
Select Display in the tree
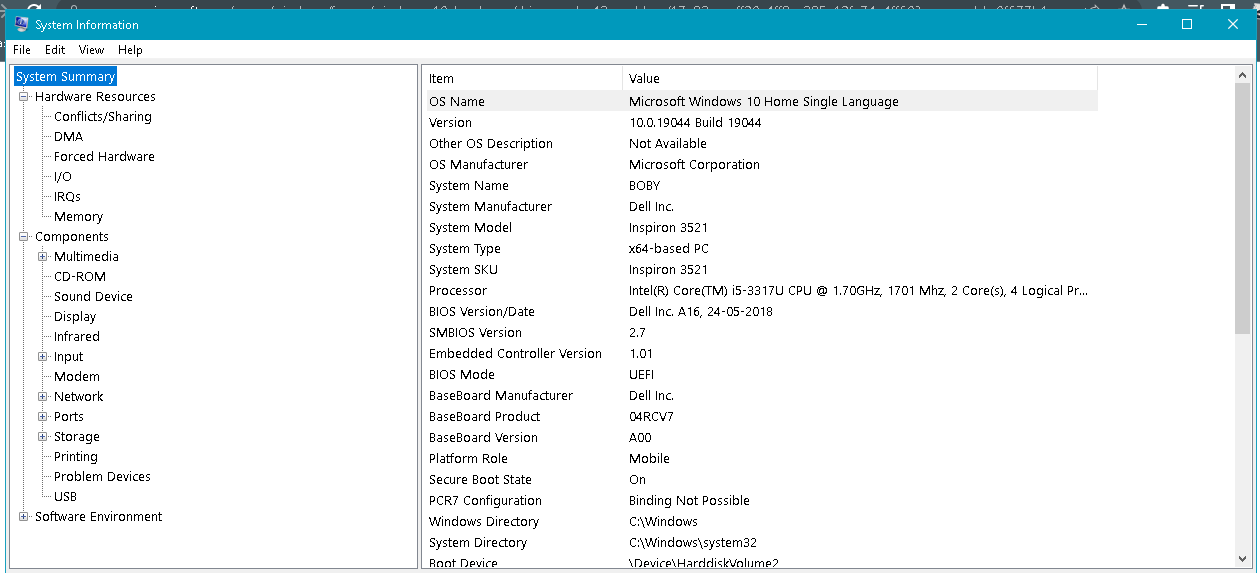(75, 317)
